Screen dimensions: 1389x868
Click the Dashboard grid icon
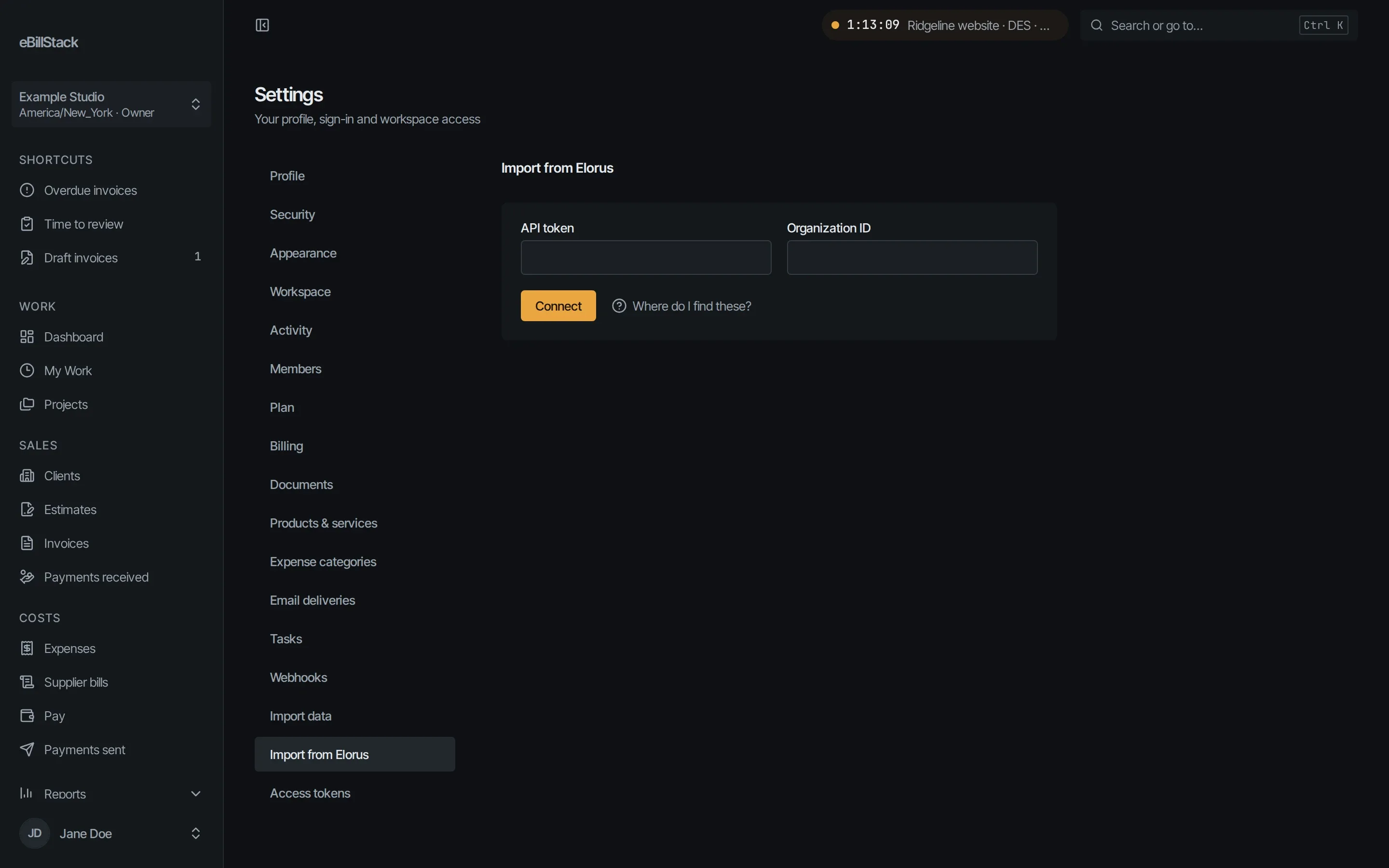(27, 337)
